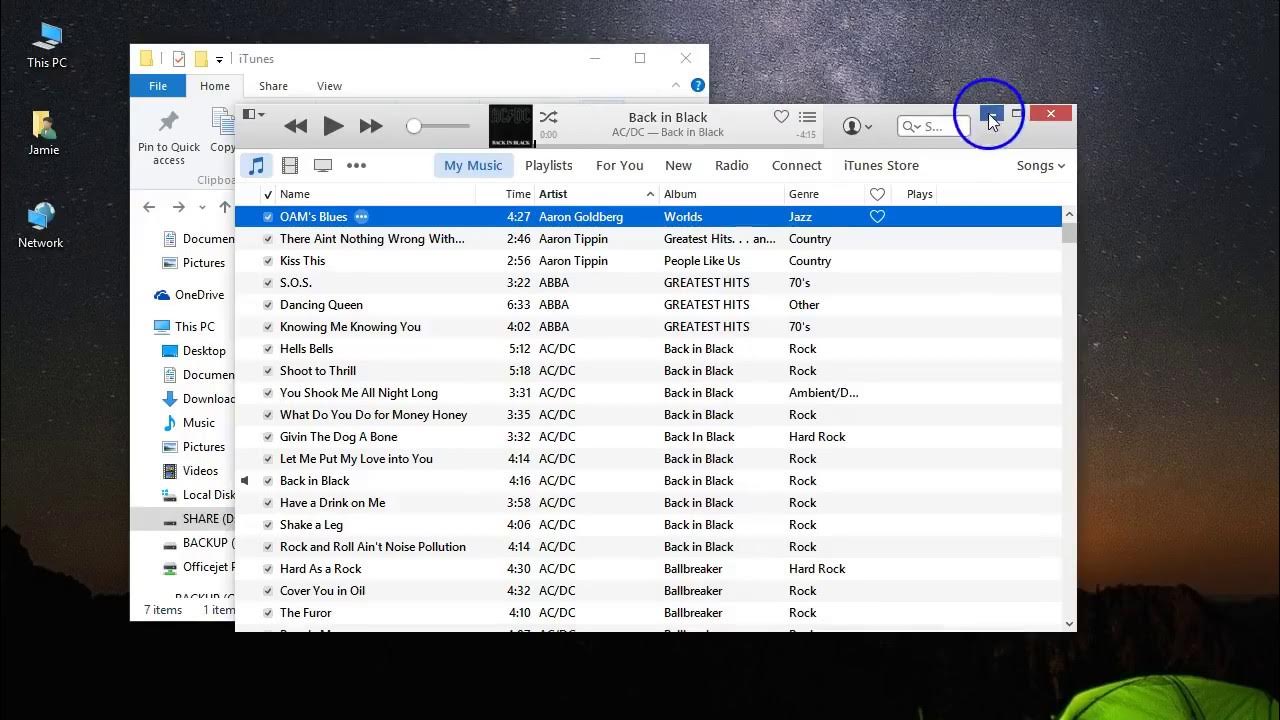Open the More media types ellipsis
1280x720 pixels.
click(x=356, y=165)
